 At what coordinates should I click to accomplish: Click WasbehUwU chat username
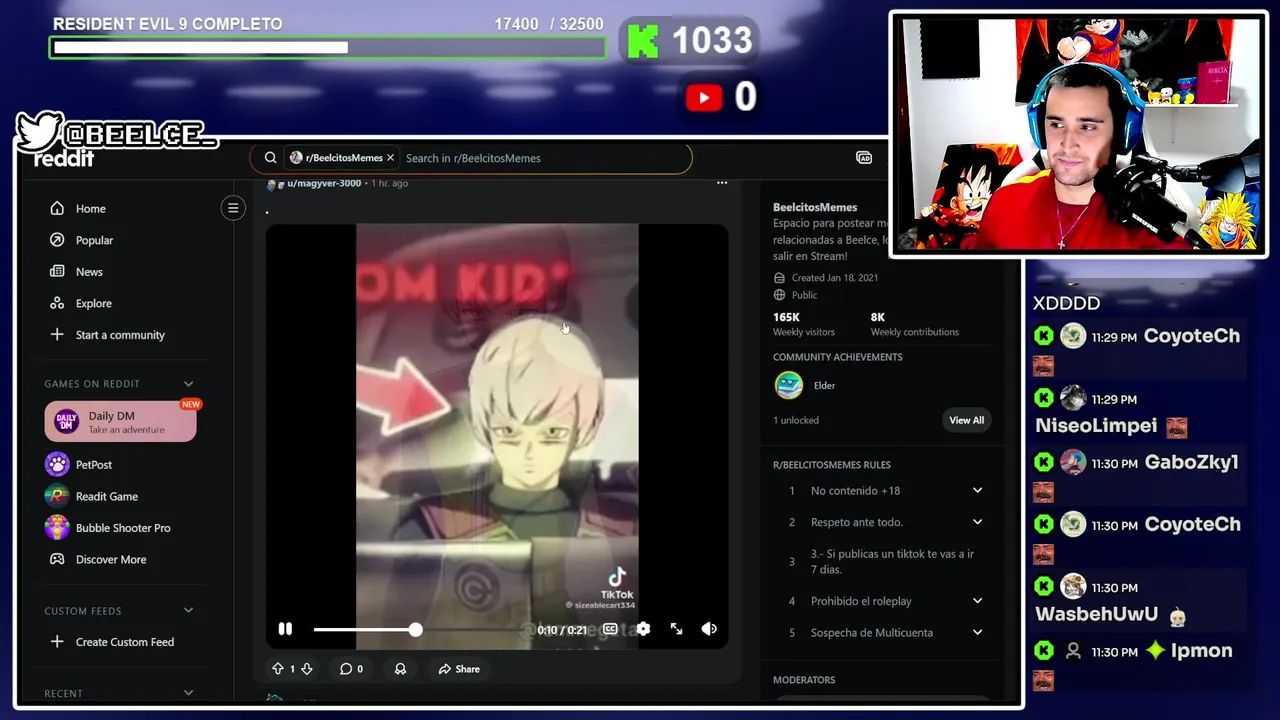pos(1096,614)
